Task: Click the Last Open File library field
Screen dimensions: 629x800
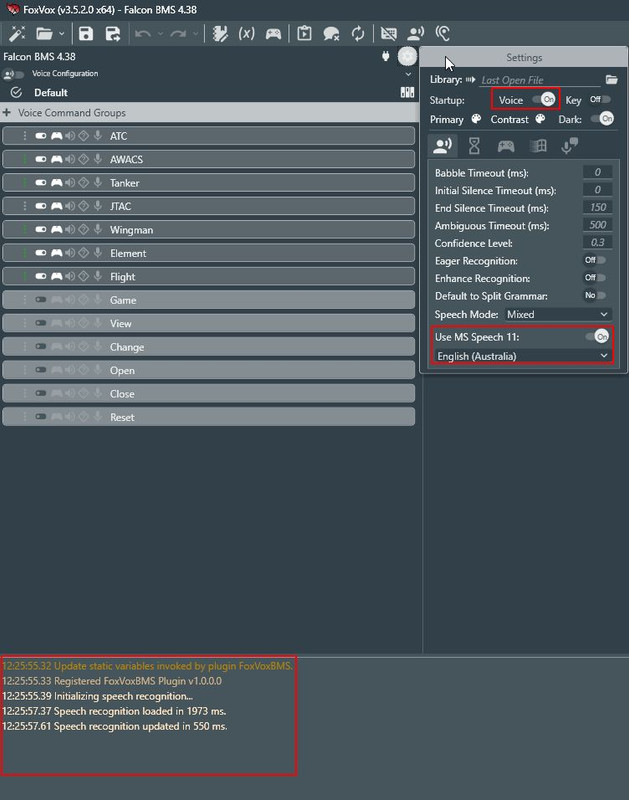Action: coord(540,80)
